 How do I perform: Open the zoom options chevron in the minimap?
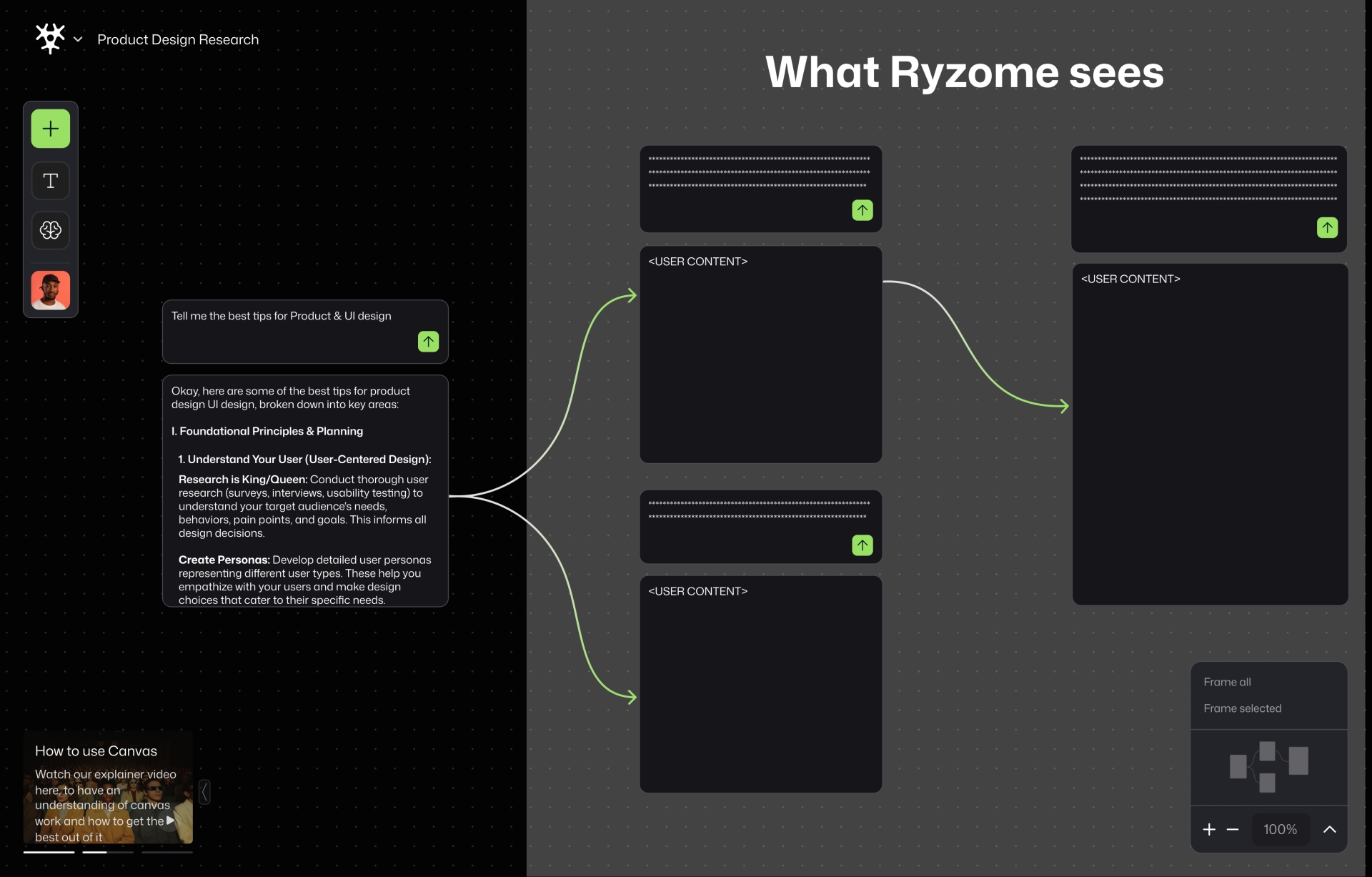tap(1331, 829)
